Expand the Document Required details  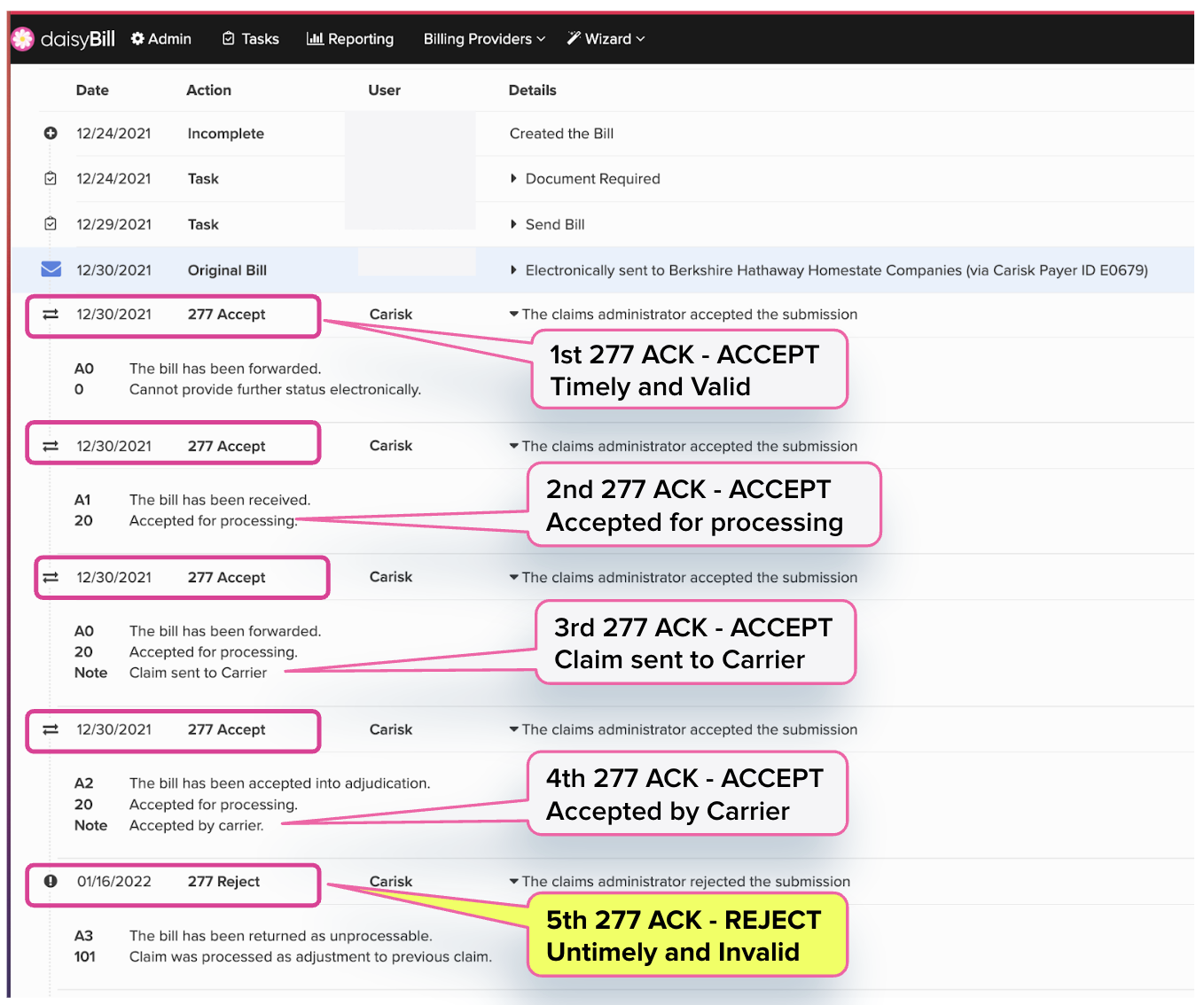pos(513,178)
